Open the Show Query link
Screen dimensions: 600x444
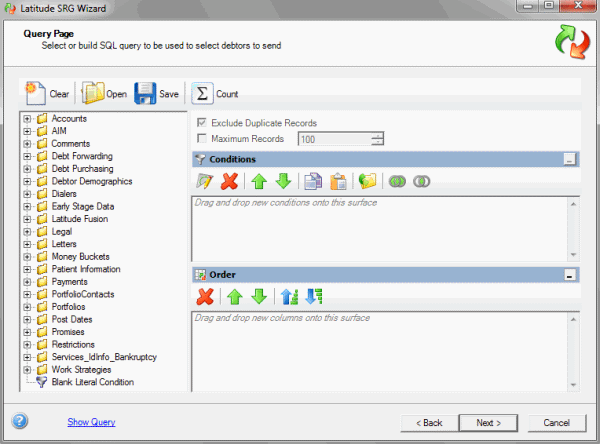(91, 422)
